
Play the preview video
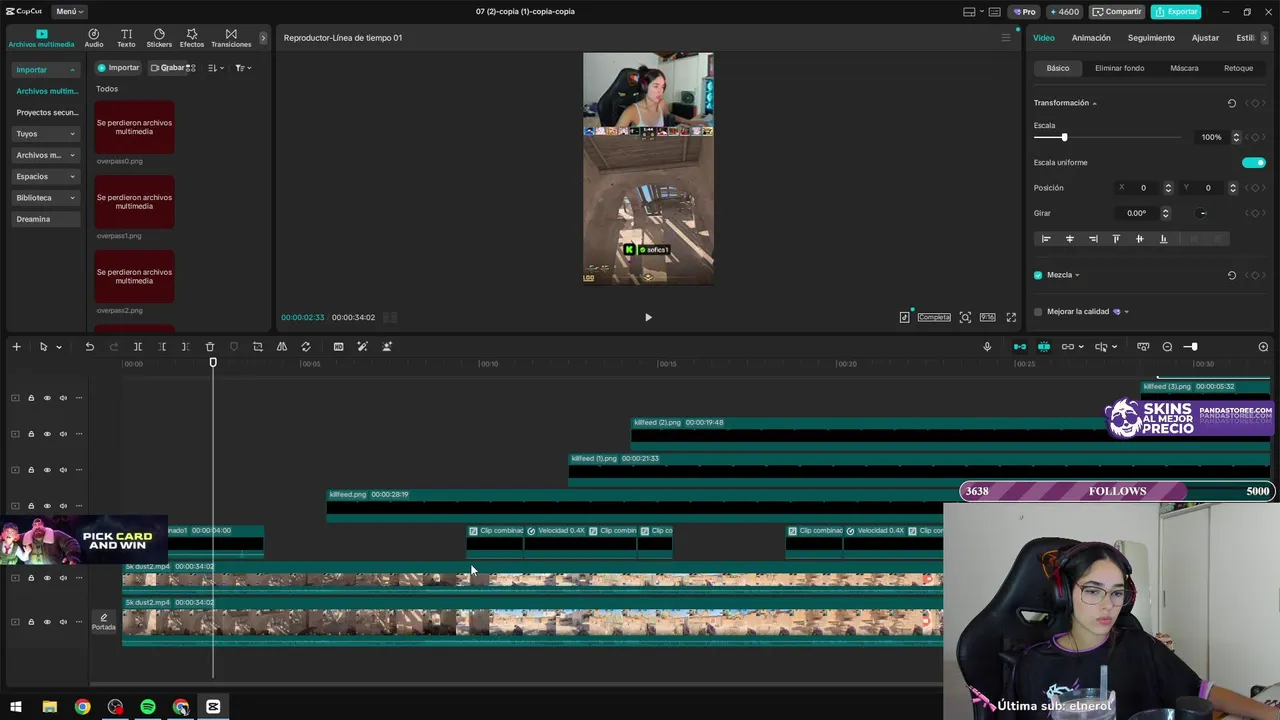point(648,317)
